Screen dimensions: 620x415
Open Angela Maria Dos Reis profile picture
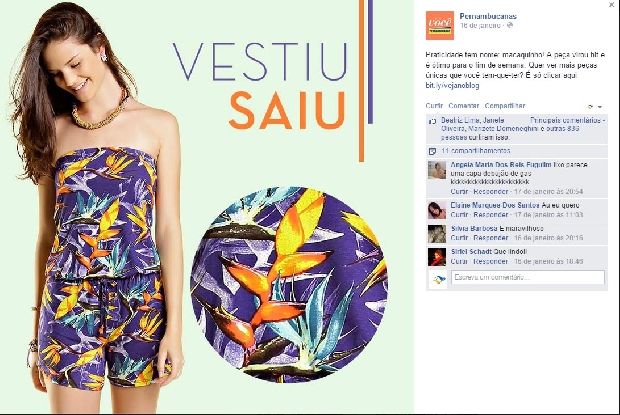pos(437,170)
